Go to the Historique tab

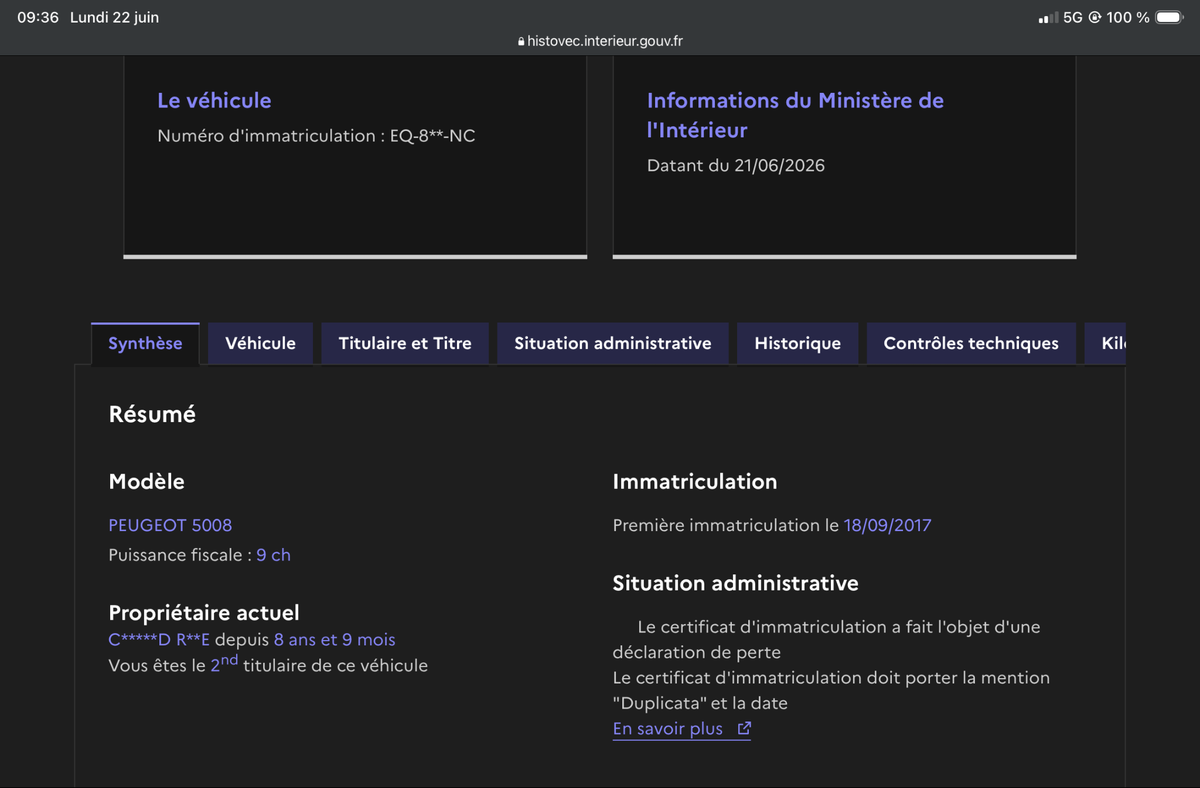pos(797,343)
